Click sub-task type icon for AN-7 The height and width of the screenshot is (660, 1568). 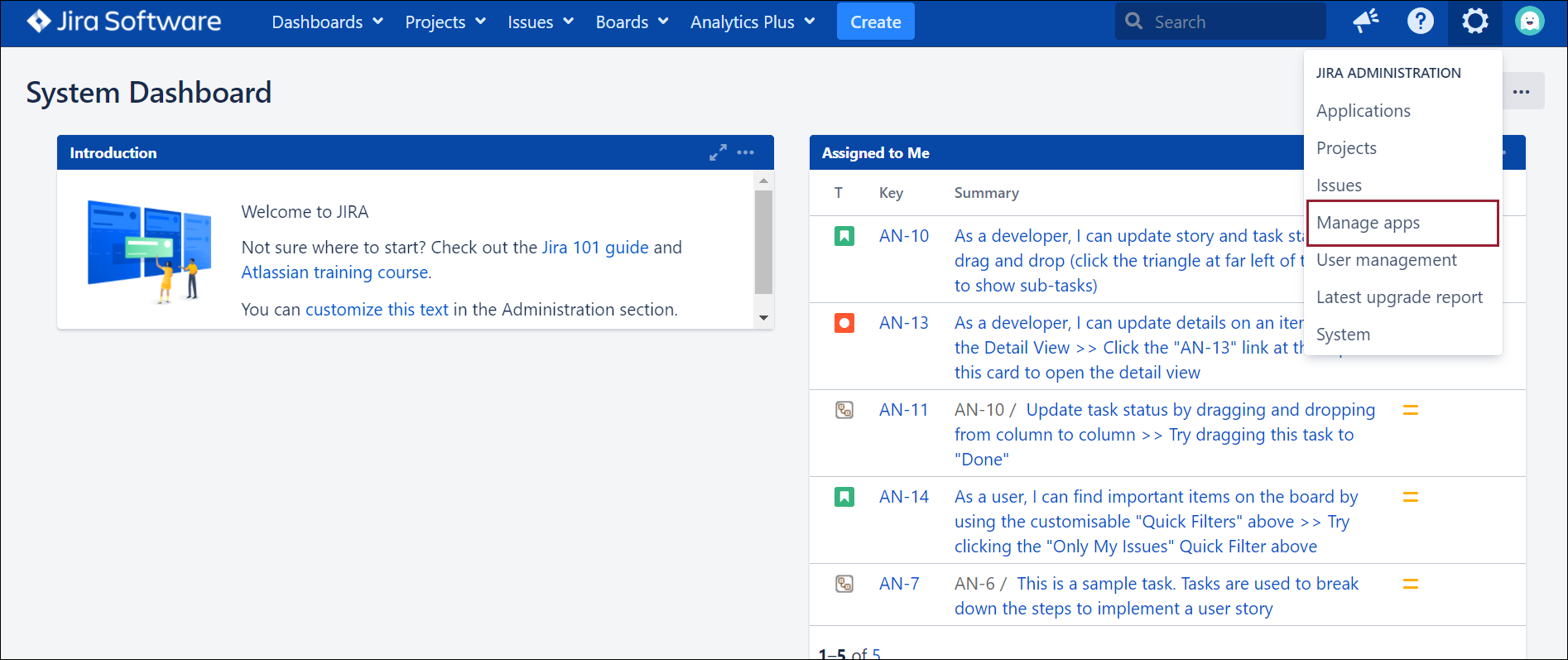point(844,584)
